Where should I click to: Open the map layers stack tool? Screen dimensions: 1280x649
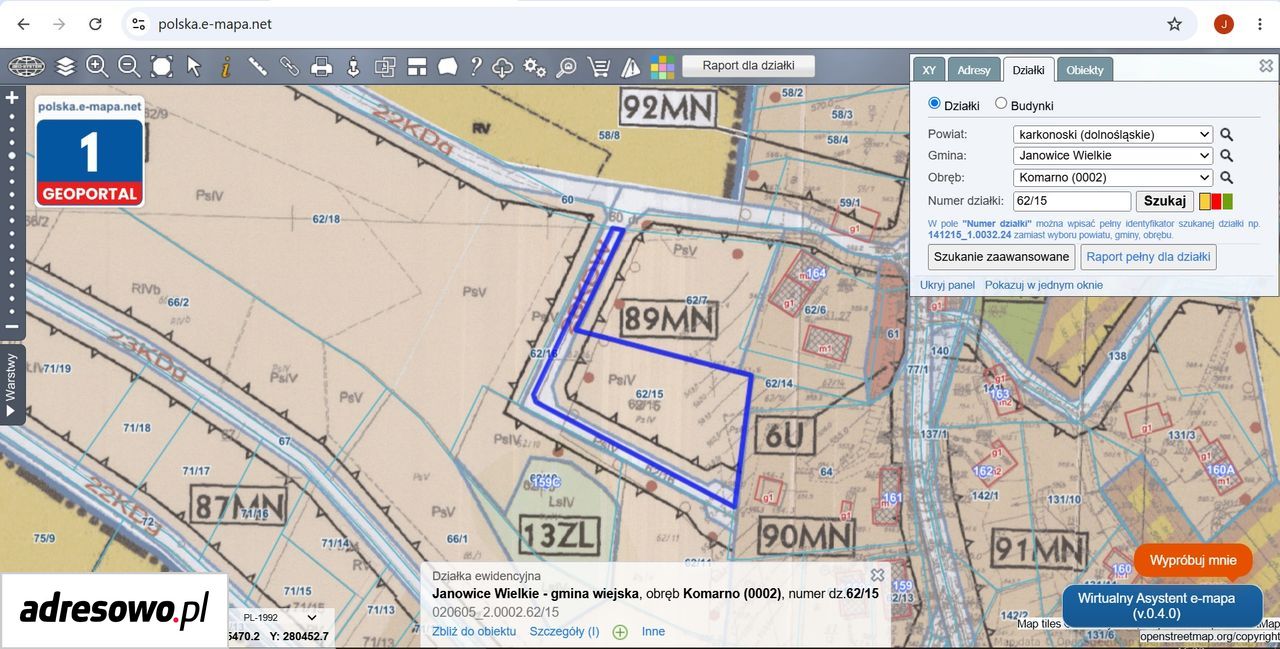[65, 67]
